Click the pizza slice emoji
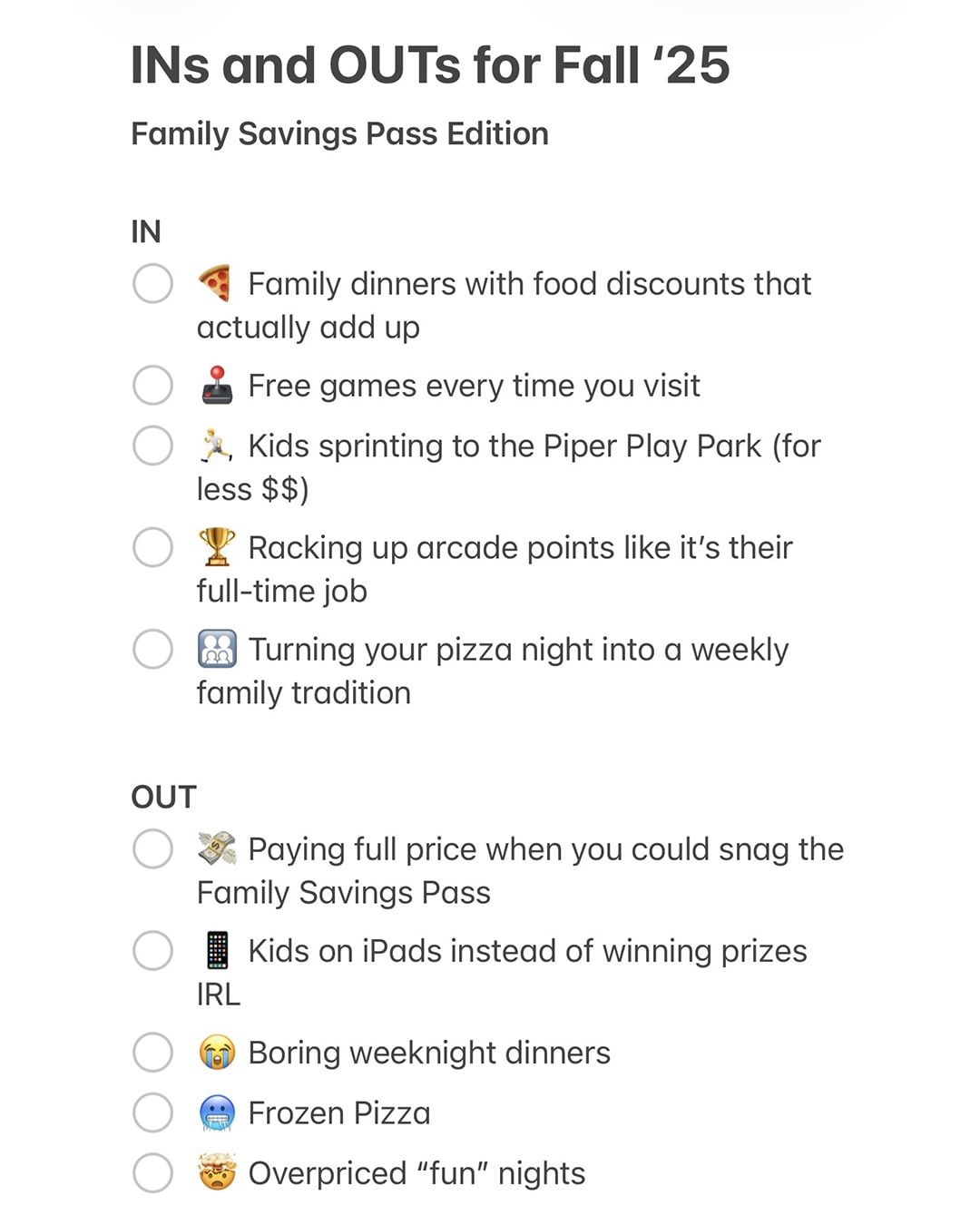 click(216, 284)
